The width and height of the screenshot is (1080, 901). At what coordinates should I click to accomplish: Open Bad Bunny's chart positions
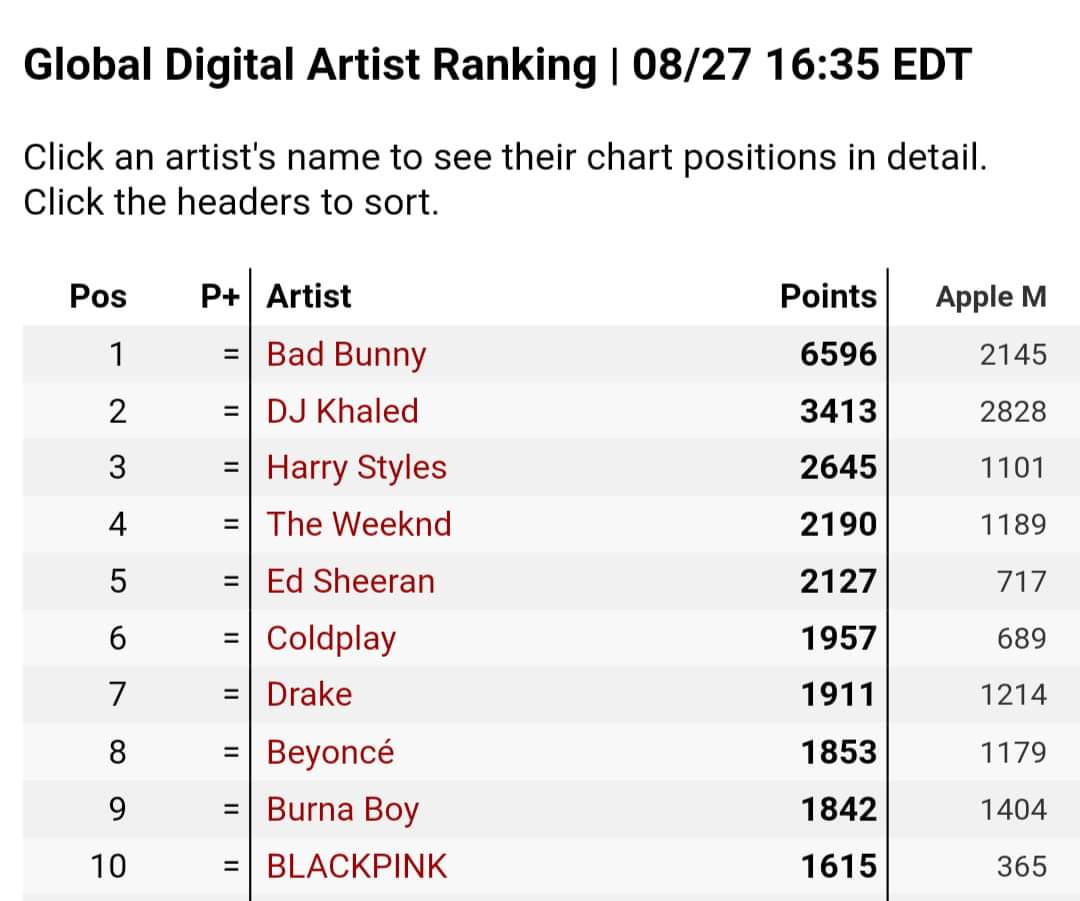pos(346,355)
